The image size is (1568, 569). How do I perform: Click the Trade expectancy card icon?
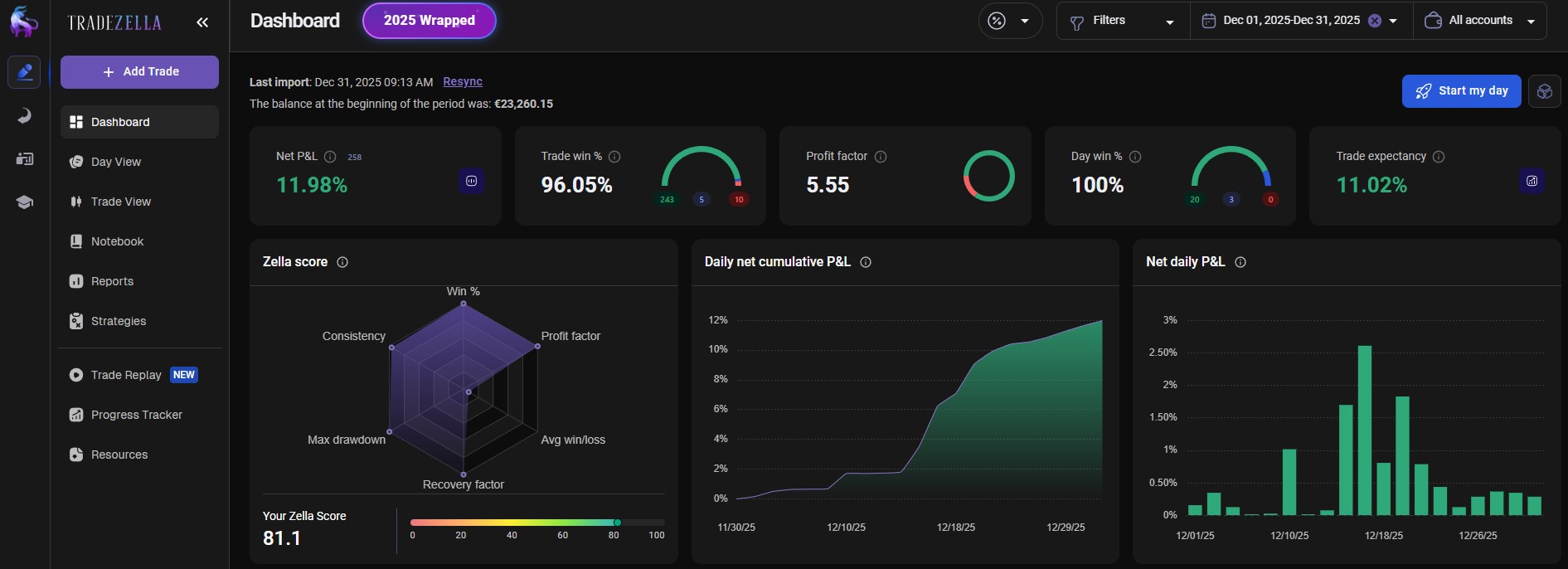[1532, 181]
